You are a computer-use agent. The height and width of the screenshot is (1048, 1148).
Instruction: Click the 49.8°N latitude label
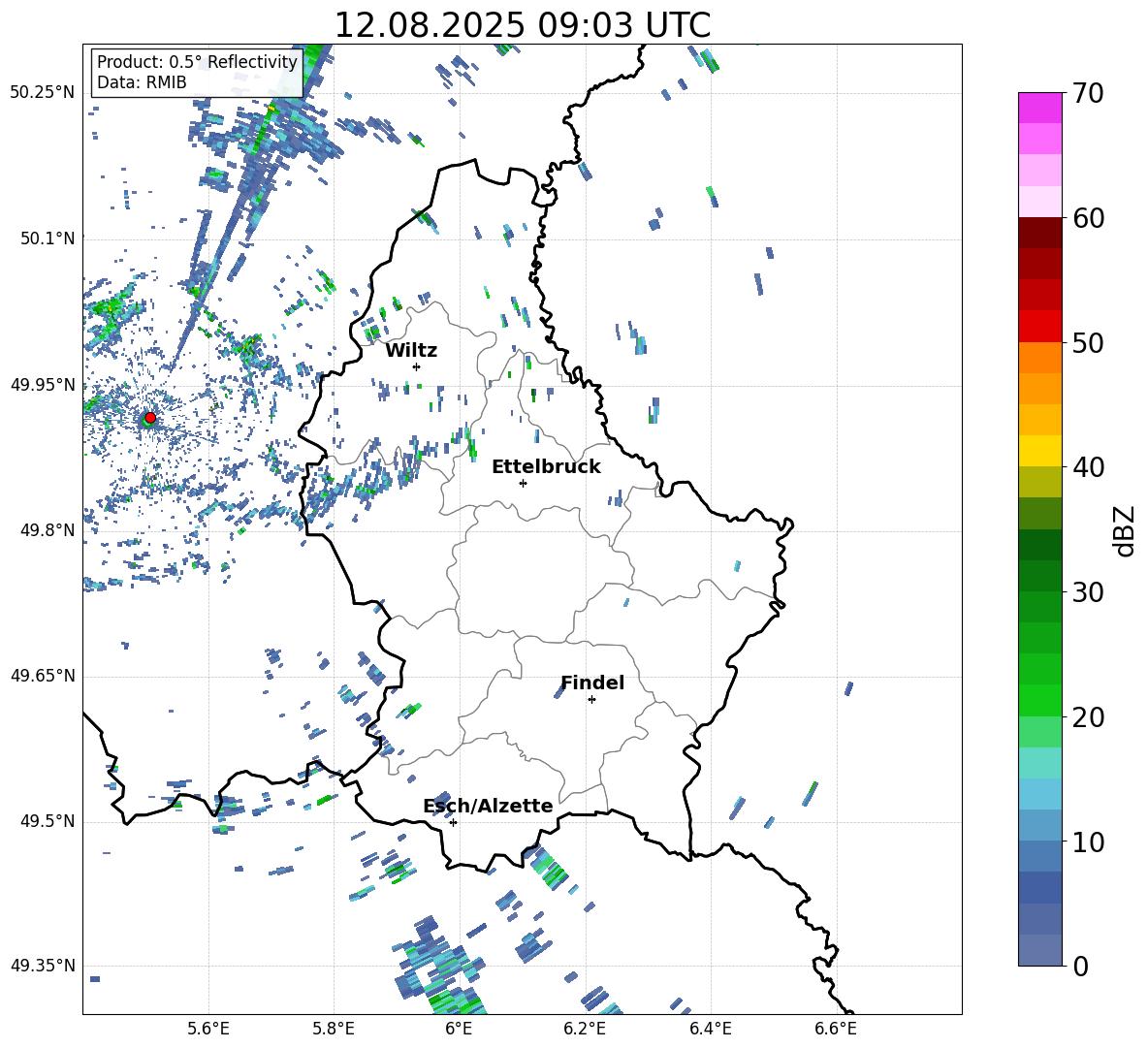coord(48,530)
